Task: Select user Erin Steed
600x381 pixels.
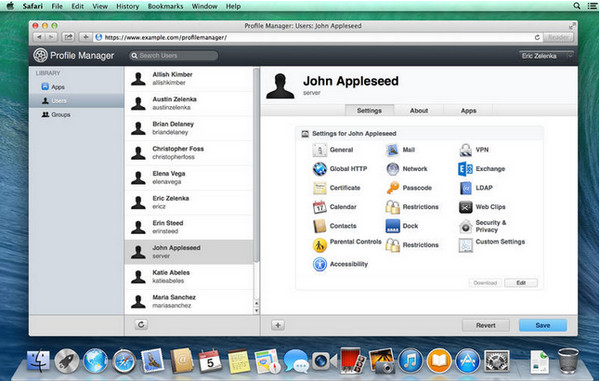Action: coord(189,227)
